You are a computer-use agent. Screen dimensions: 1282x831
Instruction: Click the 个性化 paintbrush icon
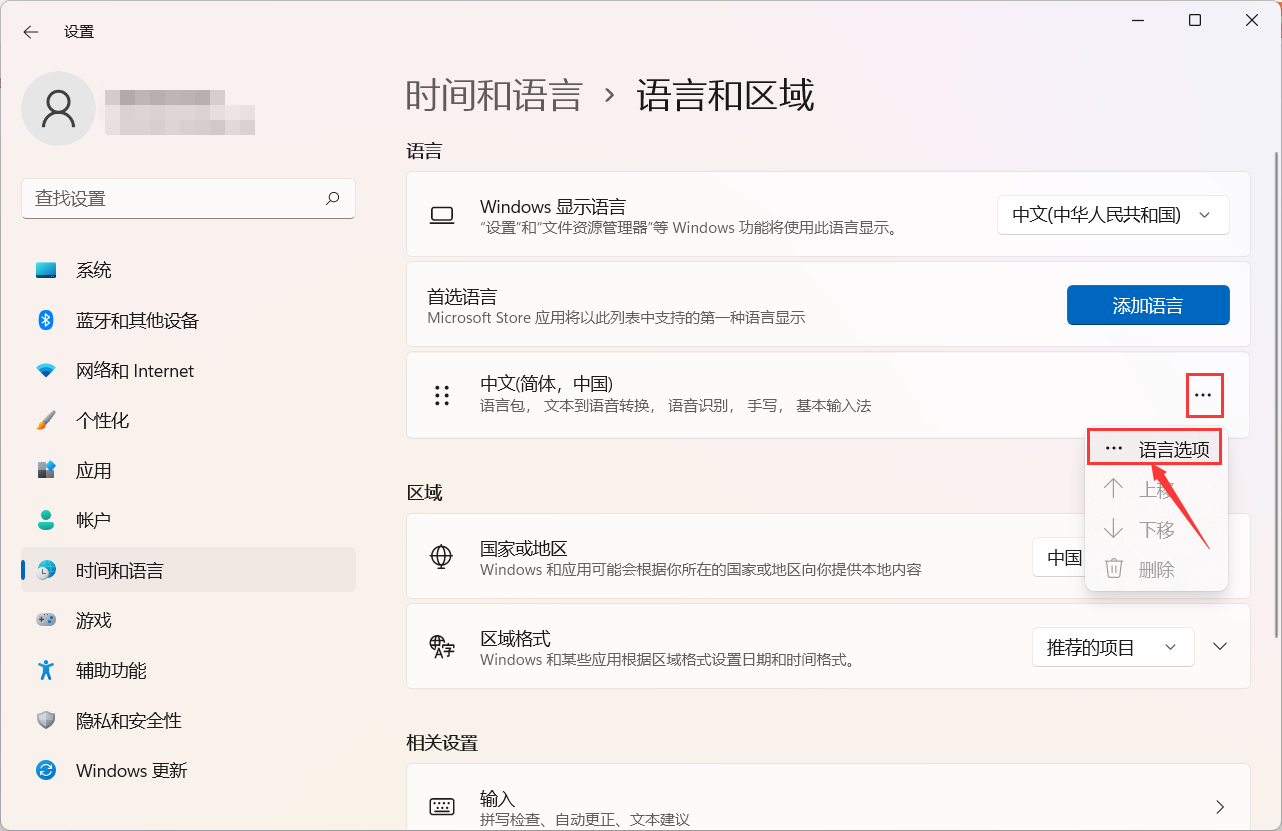46,420
